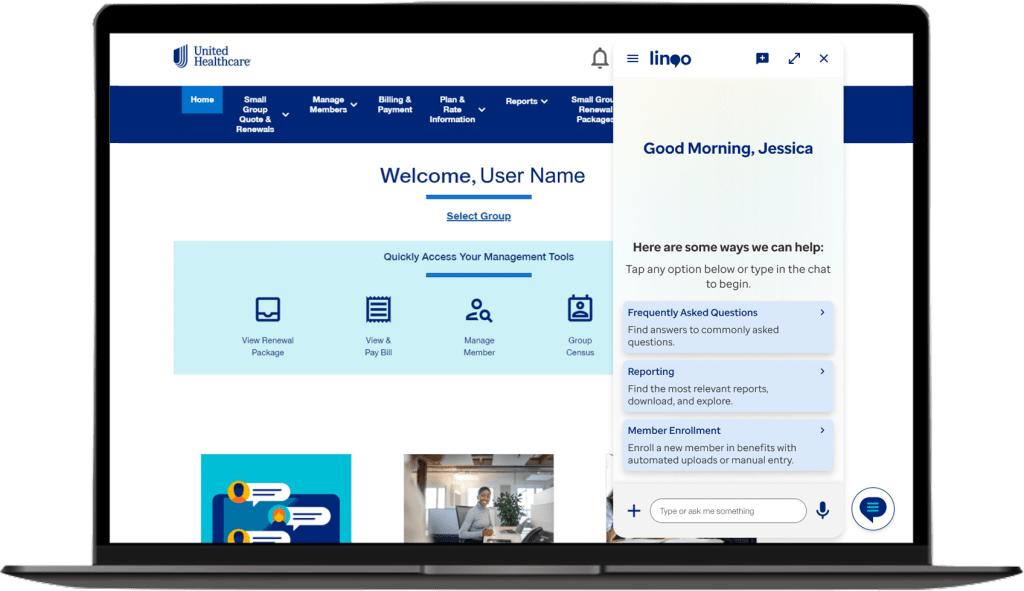1024x591 pixels.
Task: Click the chat message input field
Action: pos(727,511)
